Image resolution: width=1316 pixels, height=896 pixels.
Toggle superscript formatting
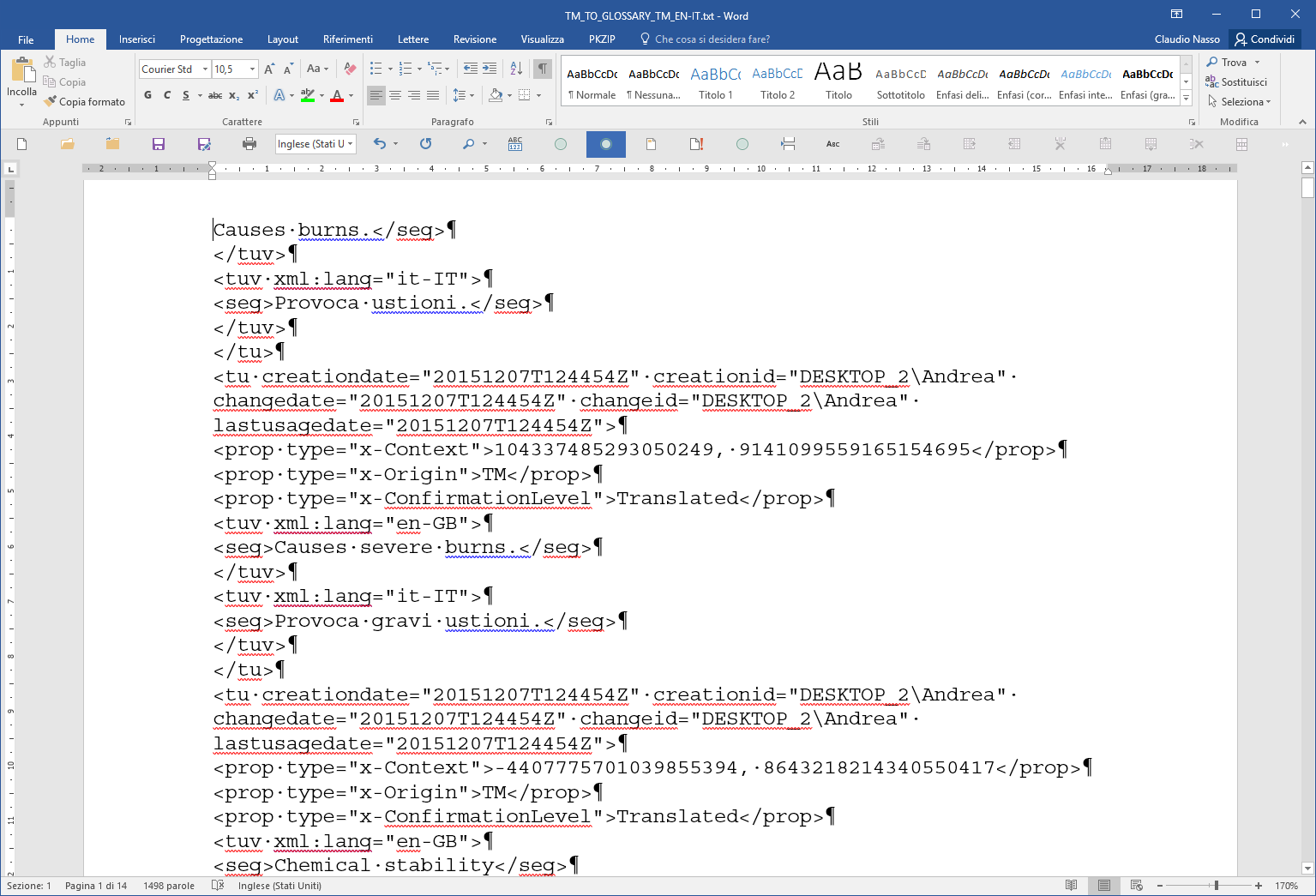[253, 95]
